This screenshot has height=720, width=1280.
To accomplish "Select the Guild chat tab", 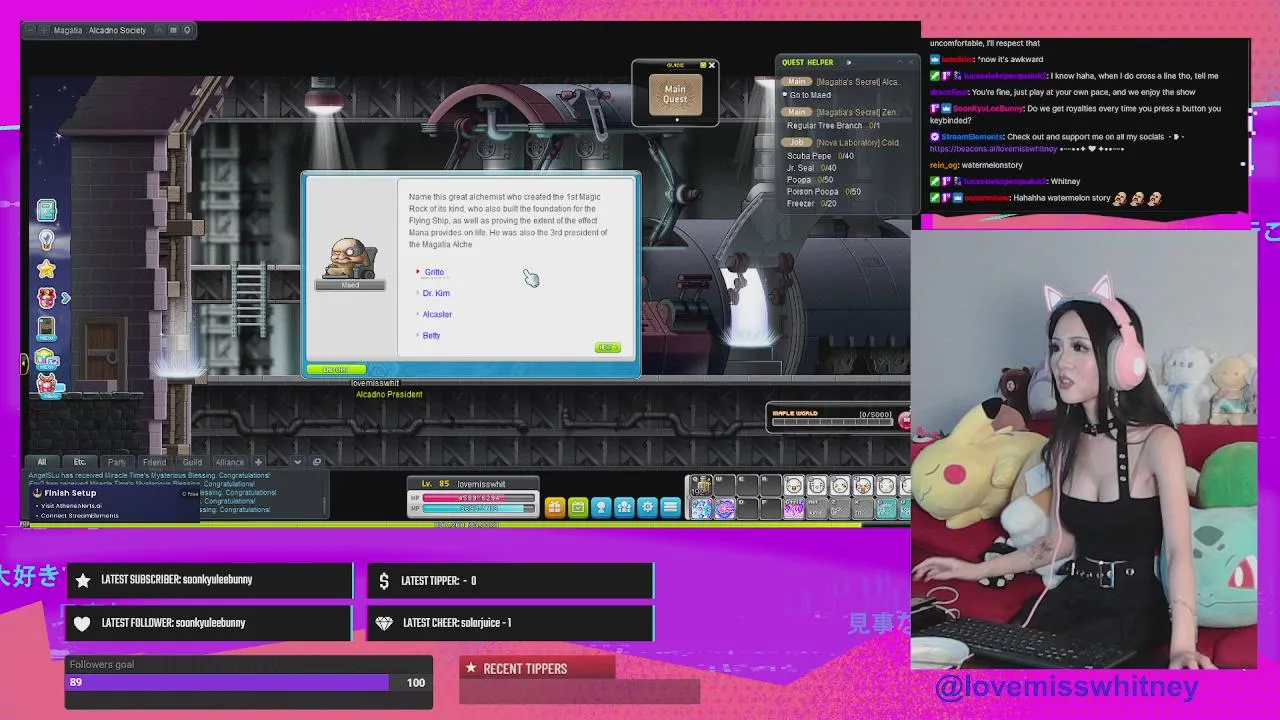I will 192,462.
